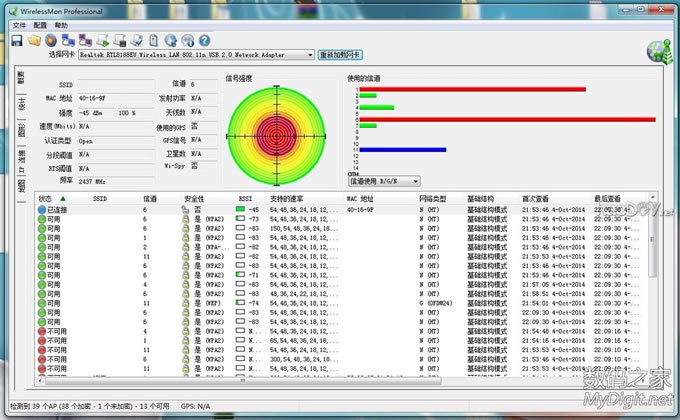Click the orange round icon in the toolbar

pyautogui.click(x=49, y=40)
